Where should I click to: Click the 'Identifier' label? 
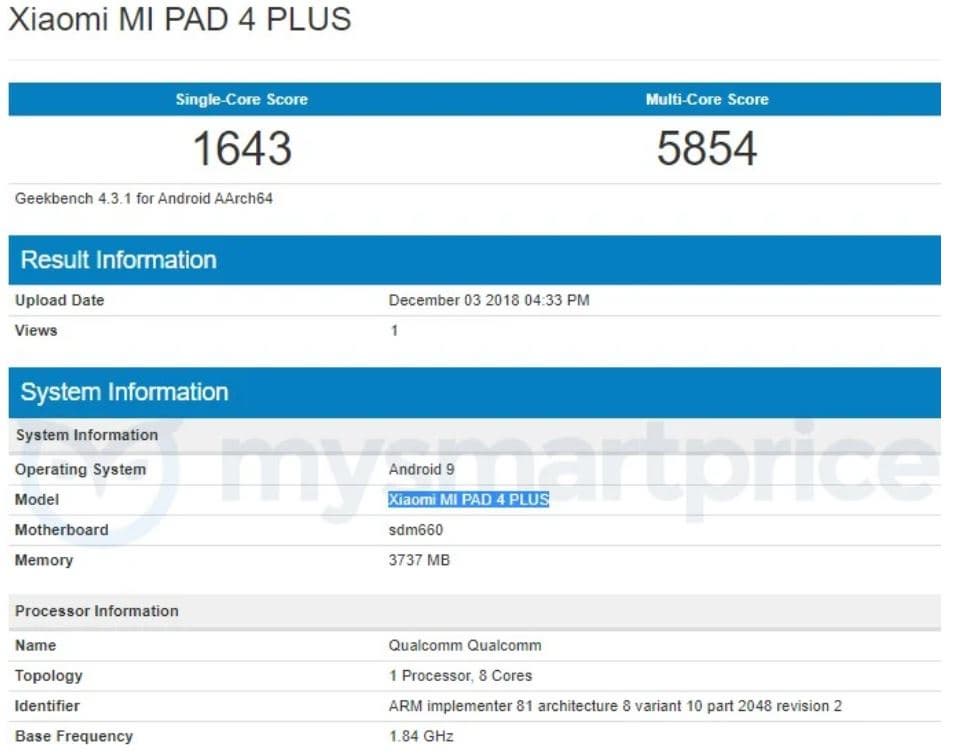47,706
